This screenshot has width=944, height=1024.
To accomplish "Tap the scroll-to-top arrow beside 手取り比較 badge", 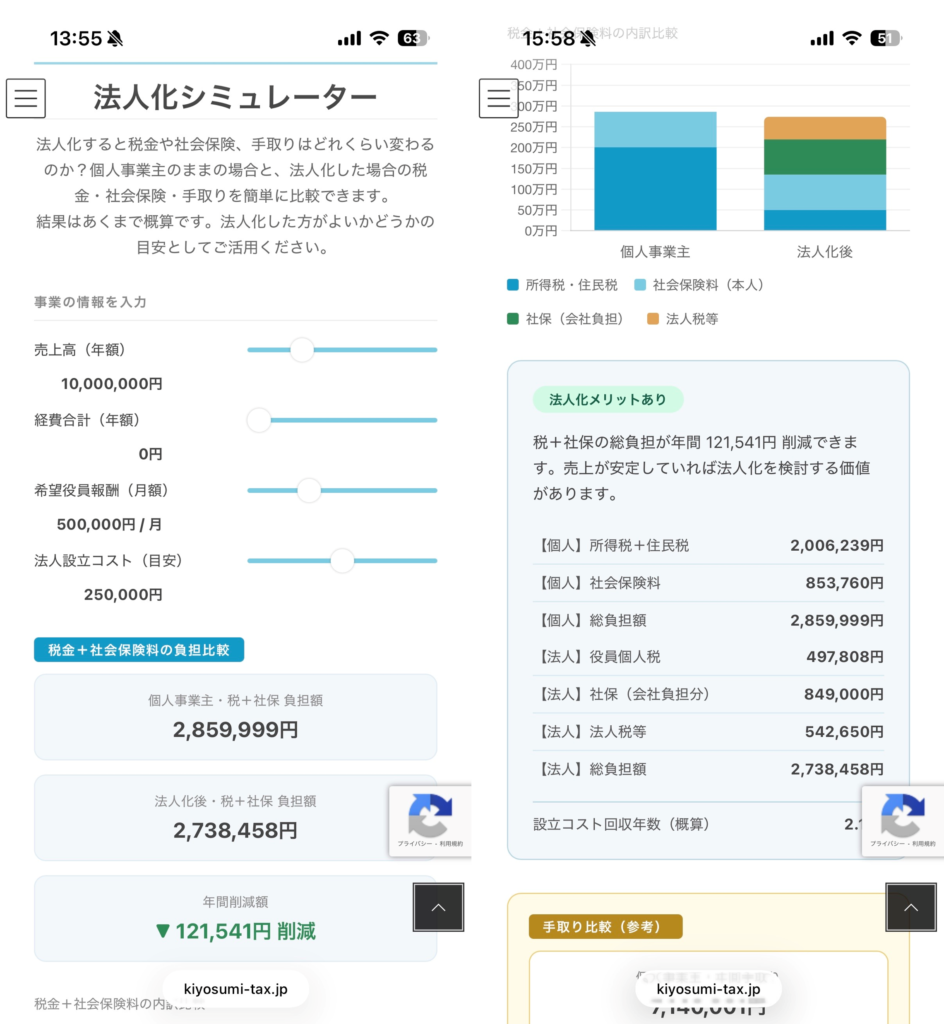I will click(x=911, y=907).
